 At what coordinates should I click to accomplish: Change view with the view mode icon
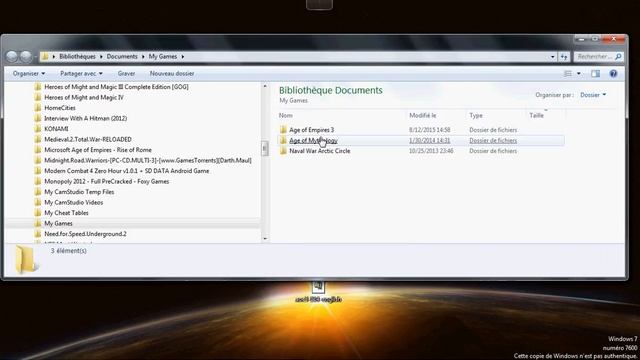pos(568,73)
